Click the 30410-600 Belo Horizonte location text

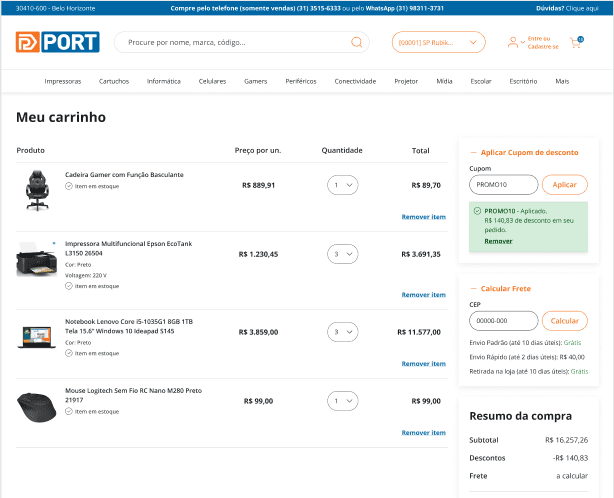click(x=56, y=8)
